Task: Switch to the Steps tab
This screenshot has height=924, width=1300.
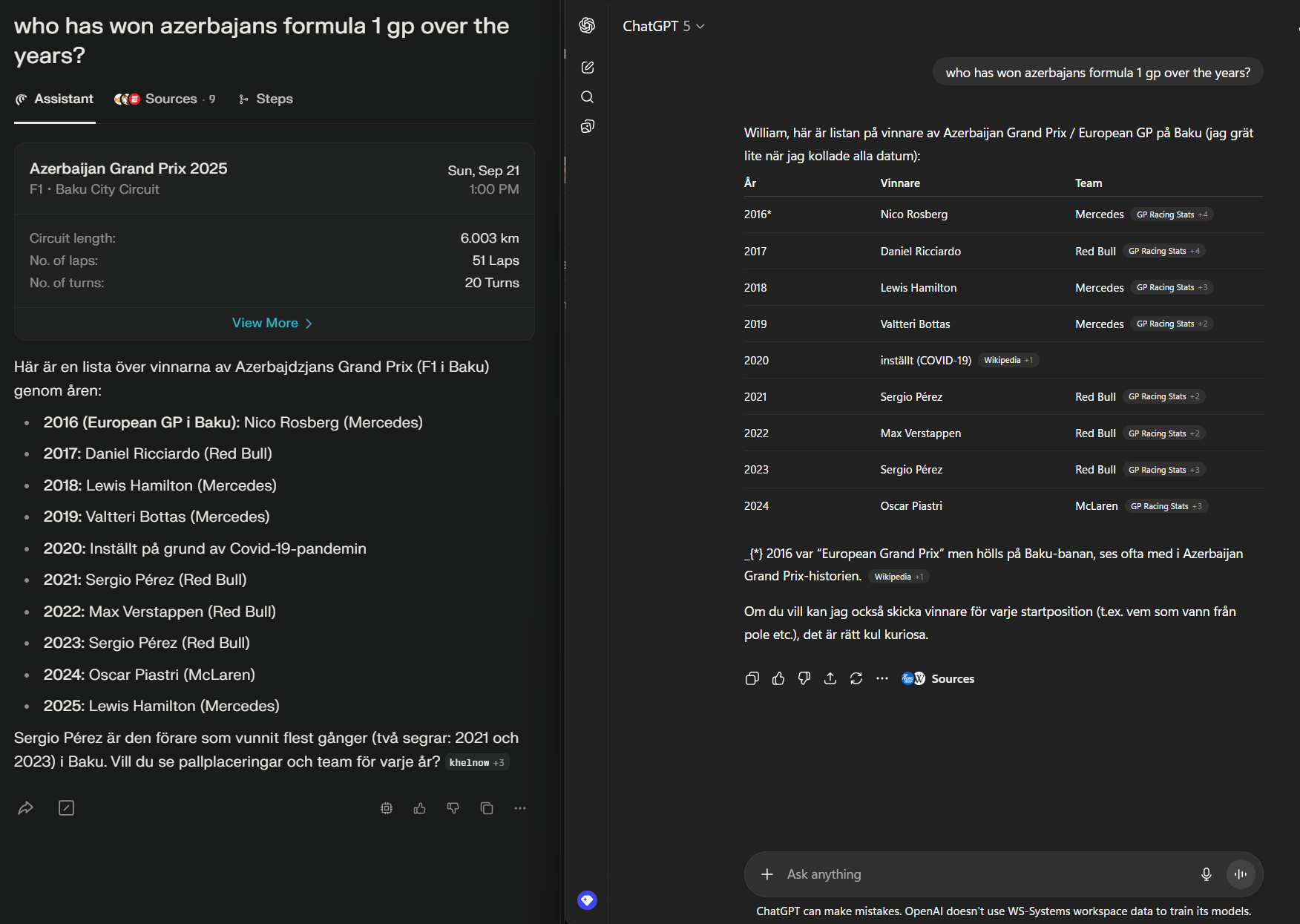Action: tap(266, 99)
